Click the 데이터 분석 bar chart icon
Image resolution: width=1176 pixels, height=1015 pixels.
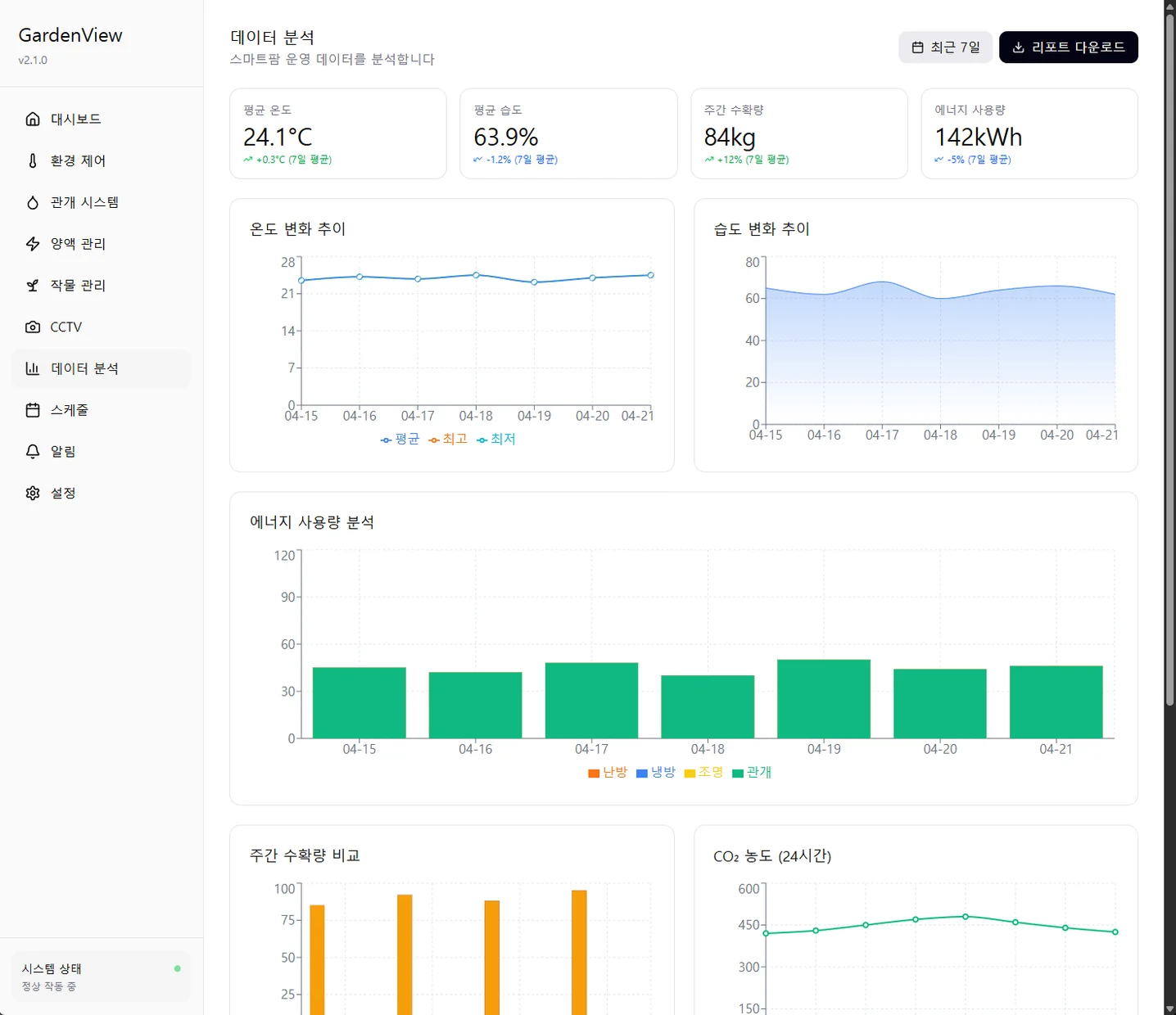click(33, 368)
